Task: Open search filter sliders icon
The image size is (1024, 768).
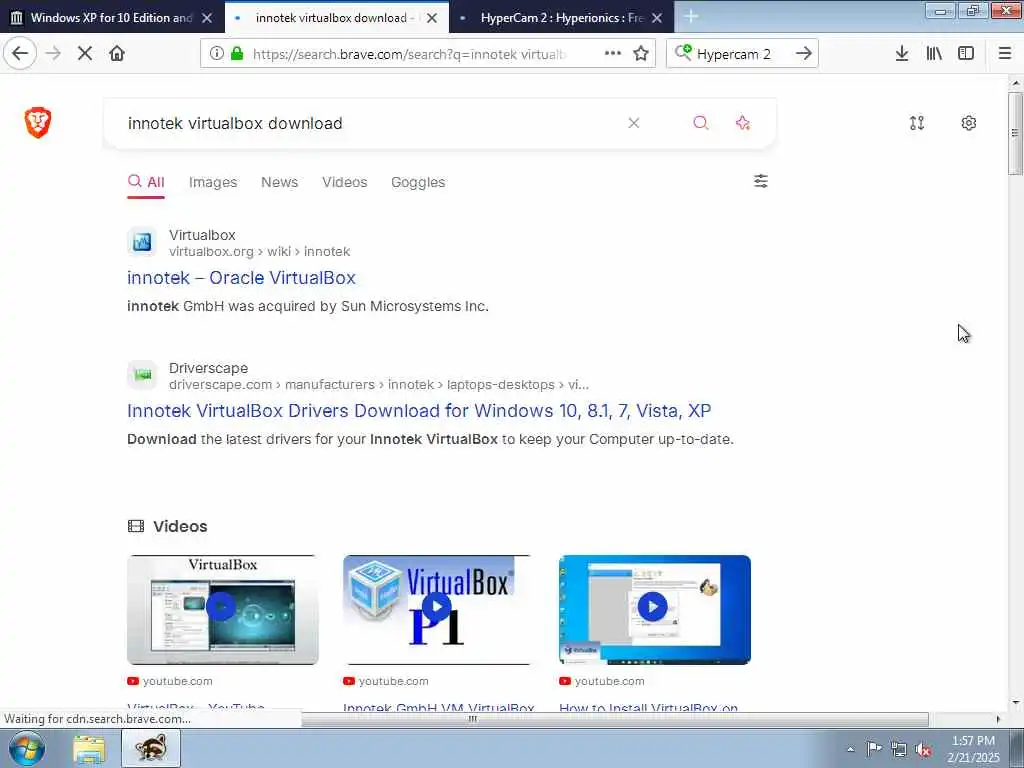Action: pos(761,181)
